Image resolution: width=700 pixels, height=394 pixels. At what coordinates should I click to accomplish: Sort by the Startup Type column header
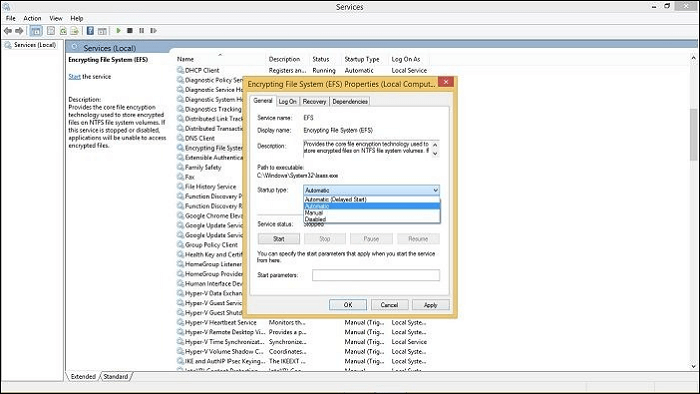coord(362,59)
